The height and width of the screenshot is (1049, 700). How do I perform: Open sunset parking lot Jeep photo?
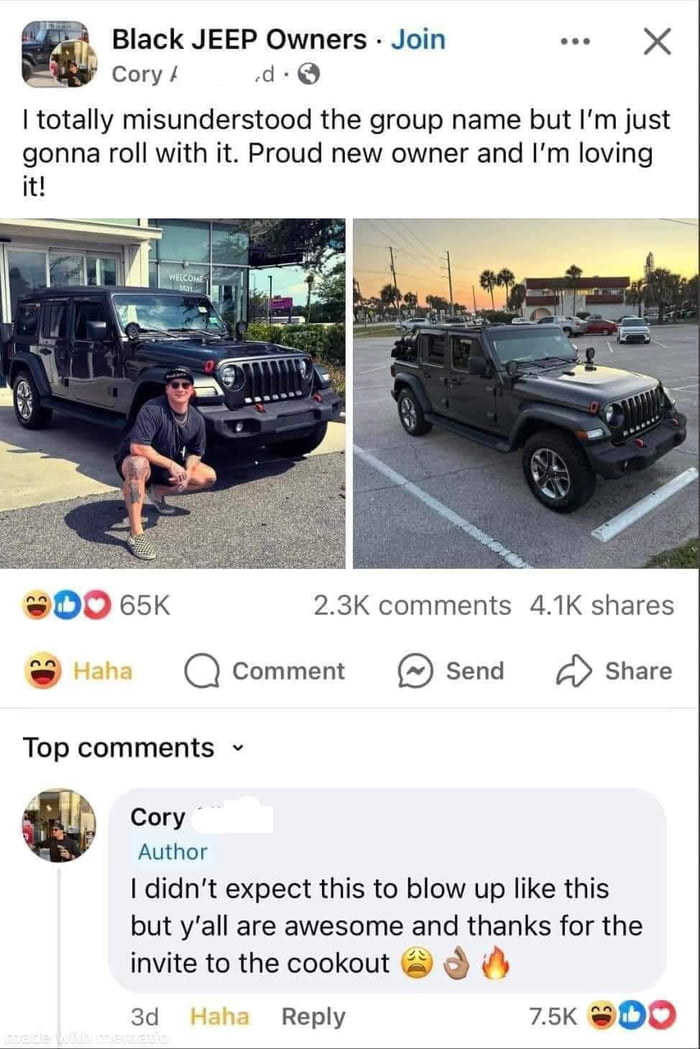click(526, 393)
